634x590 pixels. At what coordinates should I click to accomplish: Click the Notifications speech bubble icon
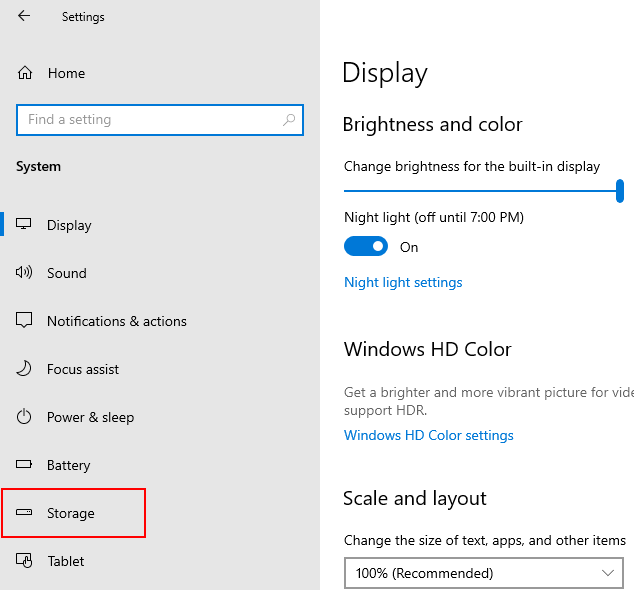(24, 320)
